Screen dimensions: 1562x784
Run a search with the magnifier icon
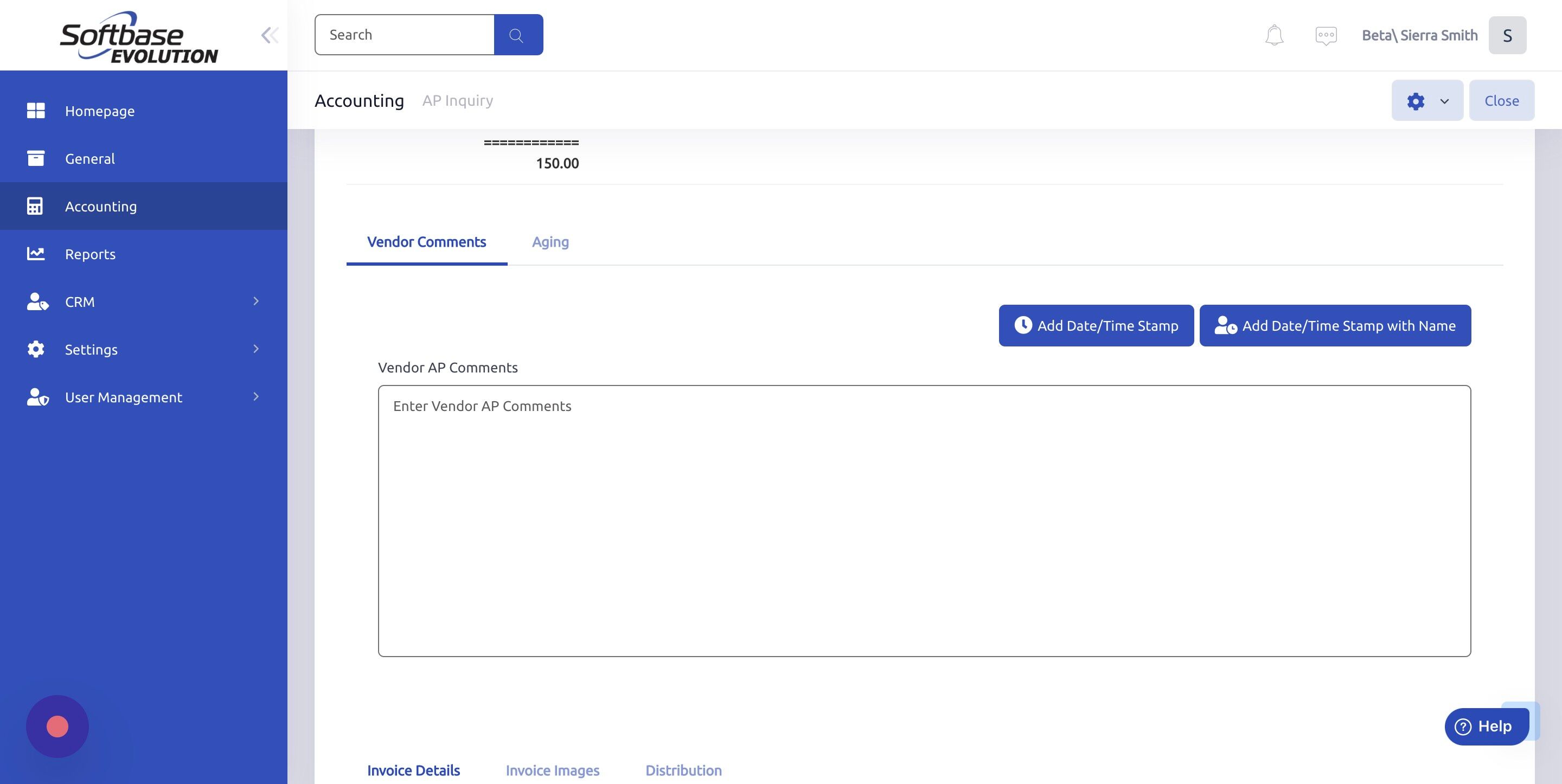click(x=518, y=35)
